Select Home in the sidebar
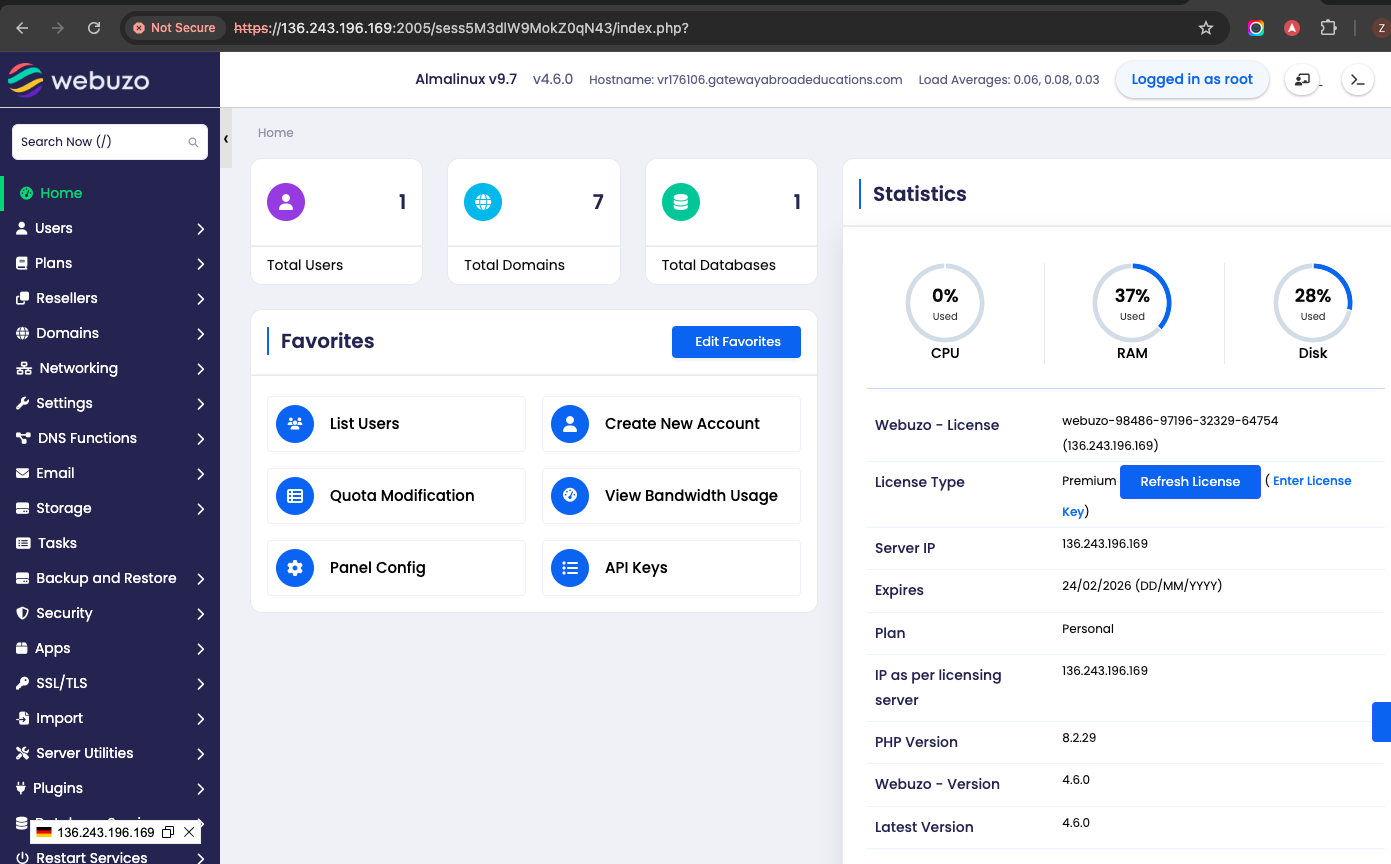This screenshot has width=1391, height=864. coord(61,193)
